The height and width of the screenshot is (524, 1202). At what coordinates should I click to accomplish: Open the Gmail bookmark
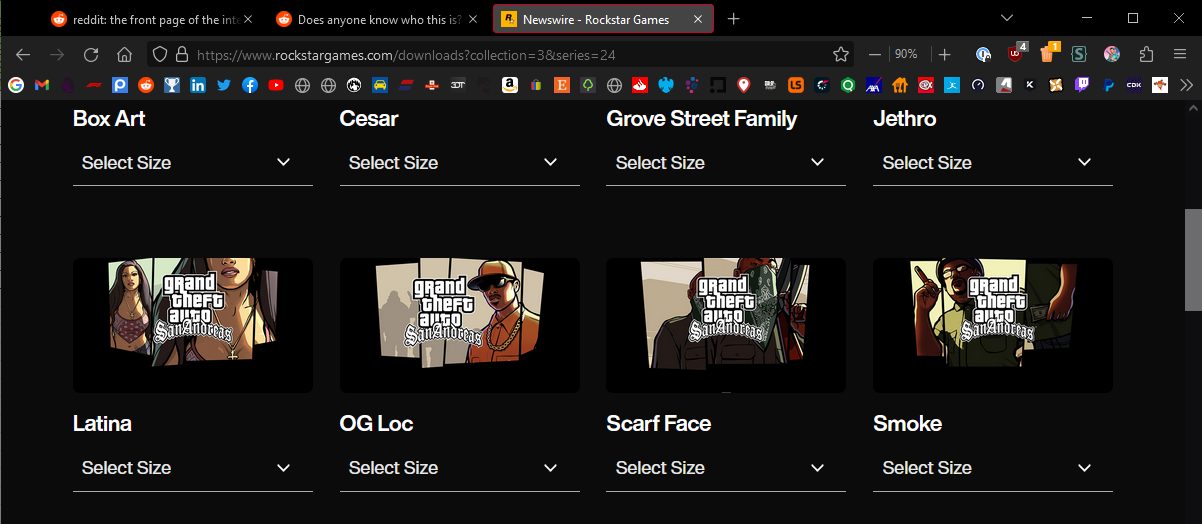pos(42,85)
